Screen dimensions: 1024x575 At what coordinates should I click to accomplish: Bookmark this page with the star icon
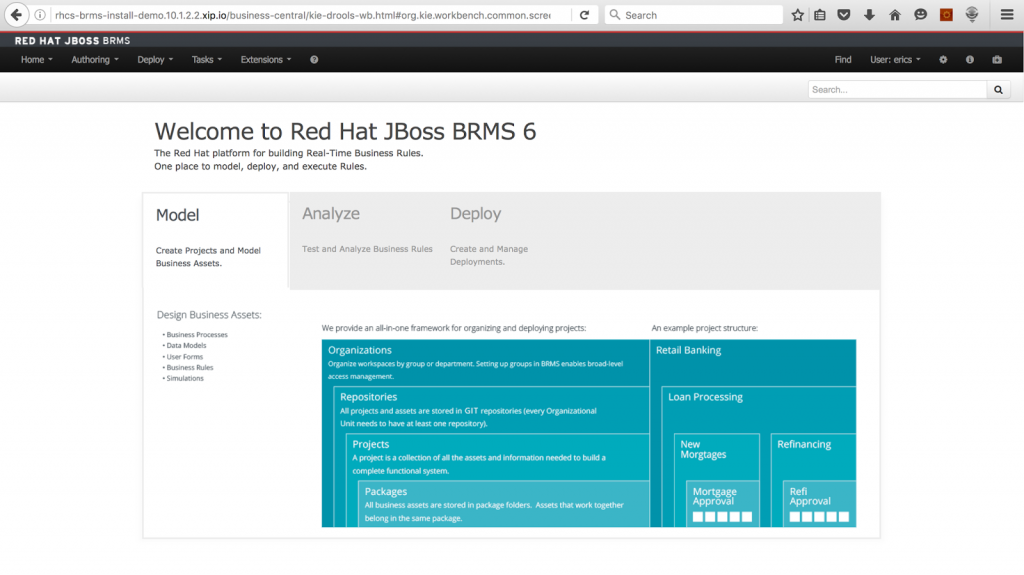coord(797,15)
